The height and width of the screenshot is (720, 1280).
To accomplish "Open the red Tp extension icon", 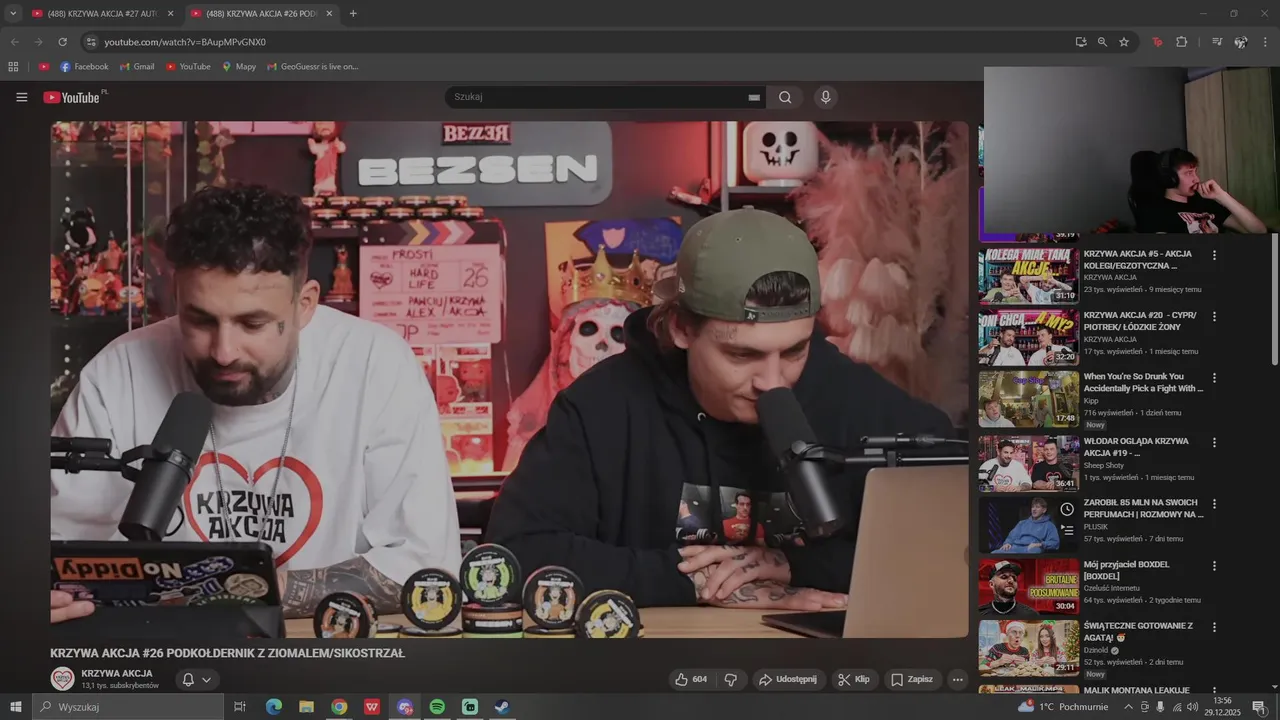I will point(1157,42).
